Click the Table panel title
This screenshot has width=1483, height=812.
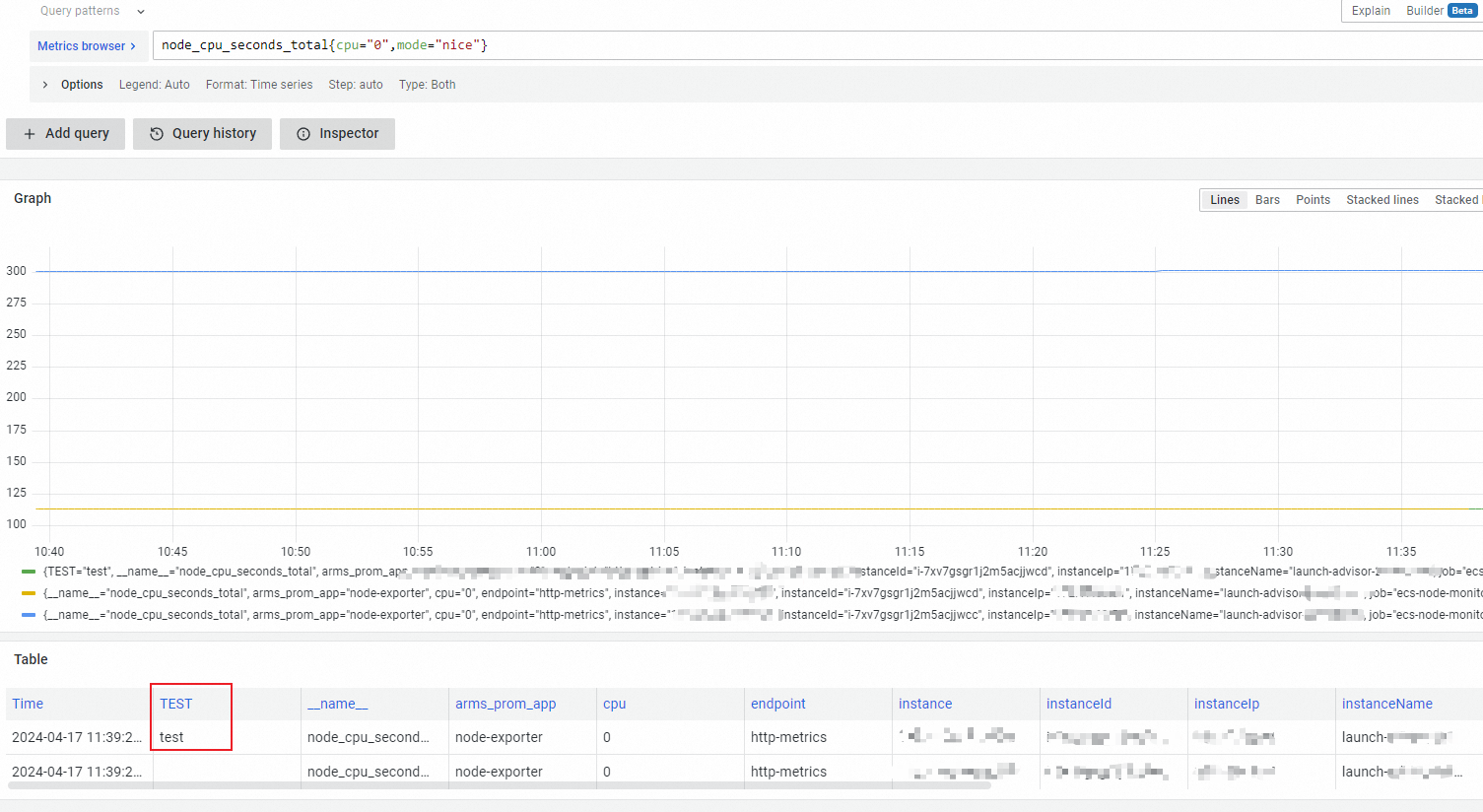click(31, 659)
